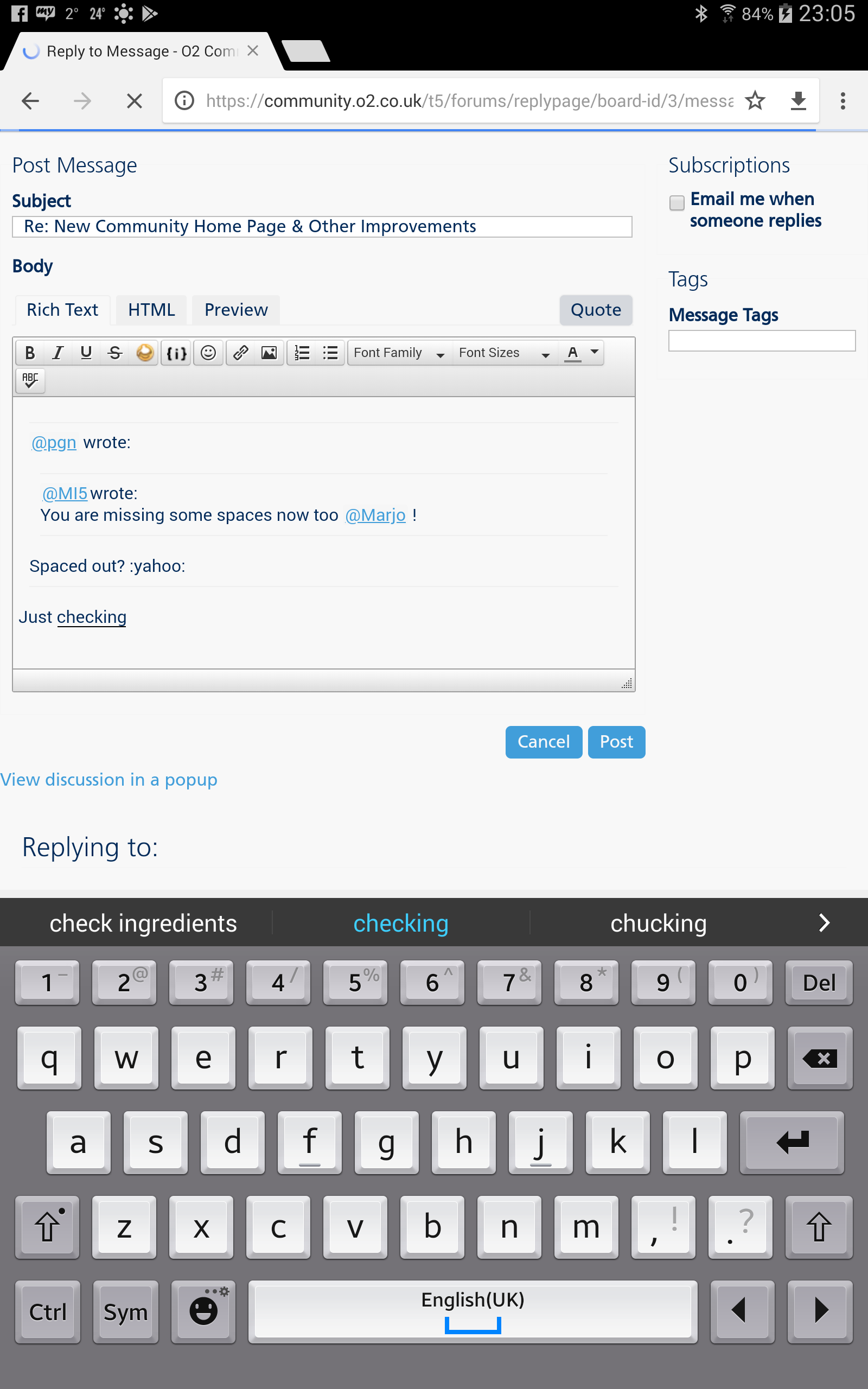Viewport: 868px width, 1389px height.
Task: Switch to the Preview tab
Action: tap(236, 310)
